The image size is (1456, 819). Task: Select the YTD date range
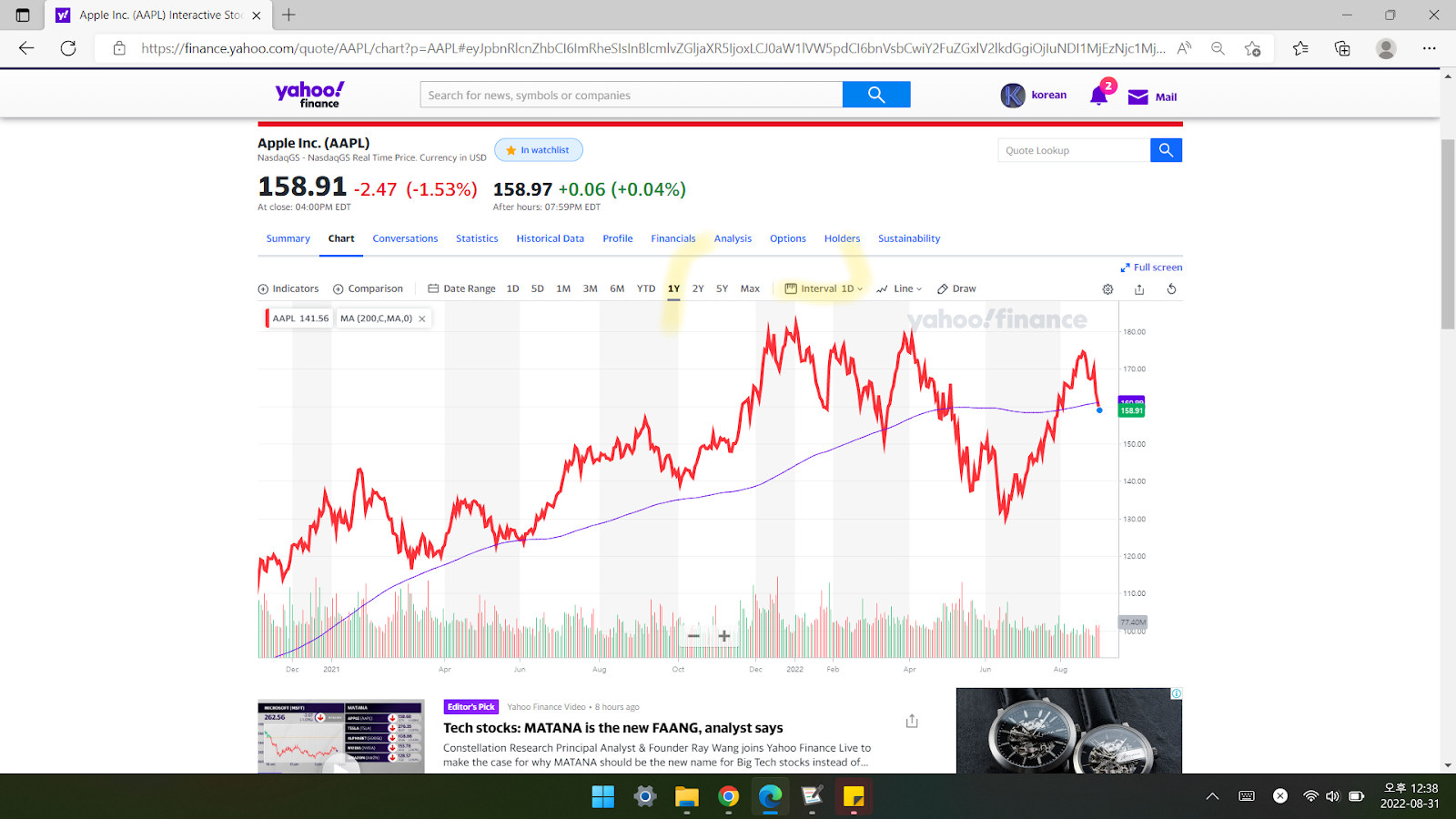point(646,288)
